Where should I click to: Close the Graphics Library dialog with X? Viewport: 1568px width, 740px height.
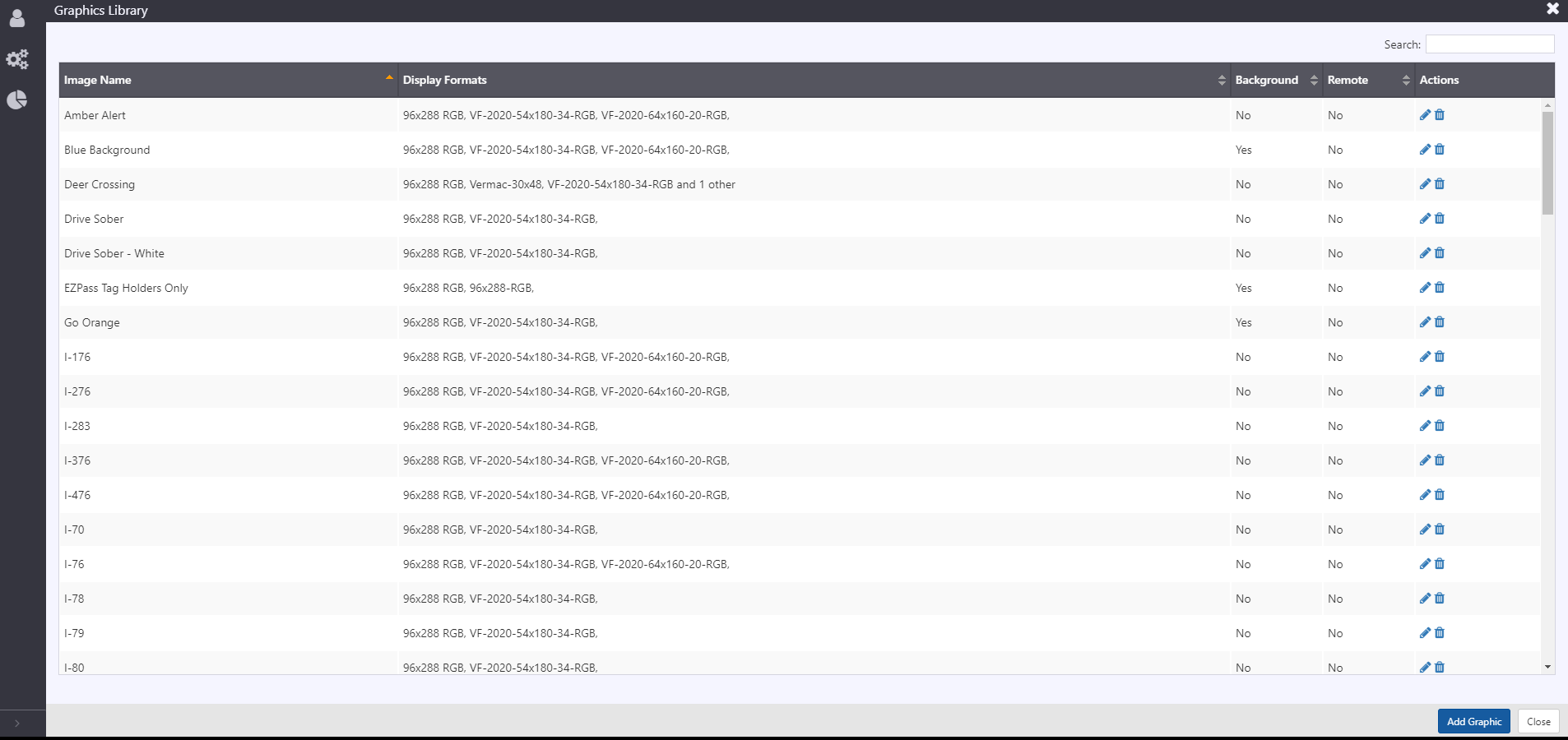[1552, 8]
